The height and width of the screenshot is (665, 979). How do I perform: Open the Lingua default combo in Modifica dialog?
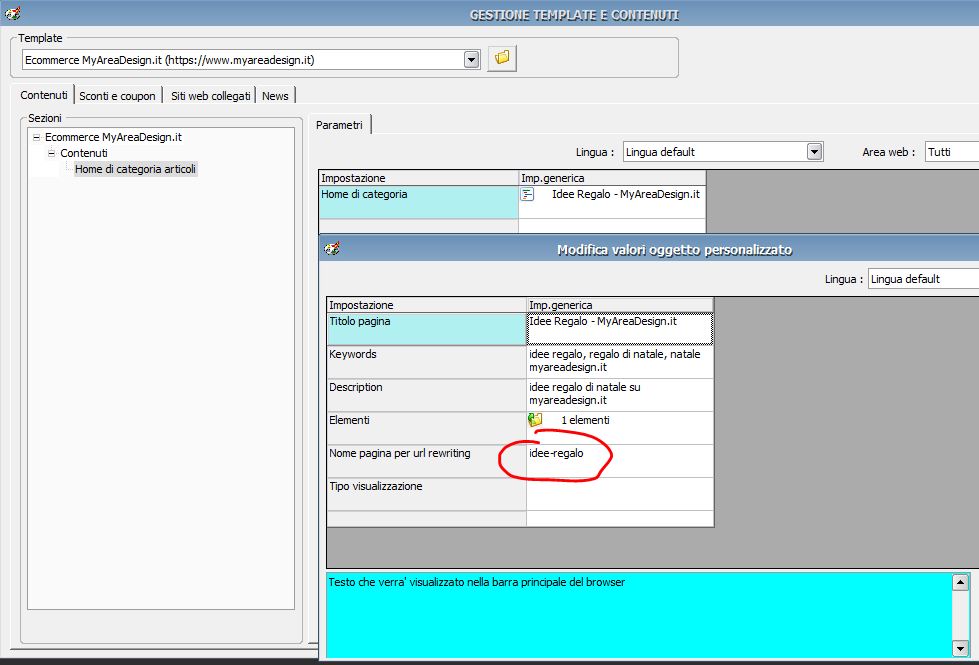pos(923,279)
